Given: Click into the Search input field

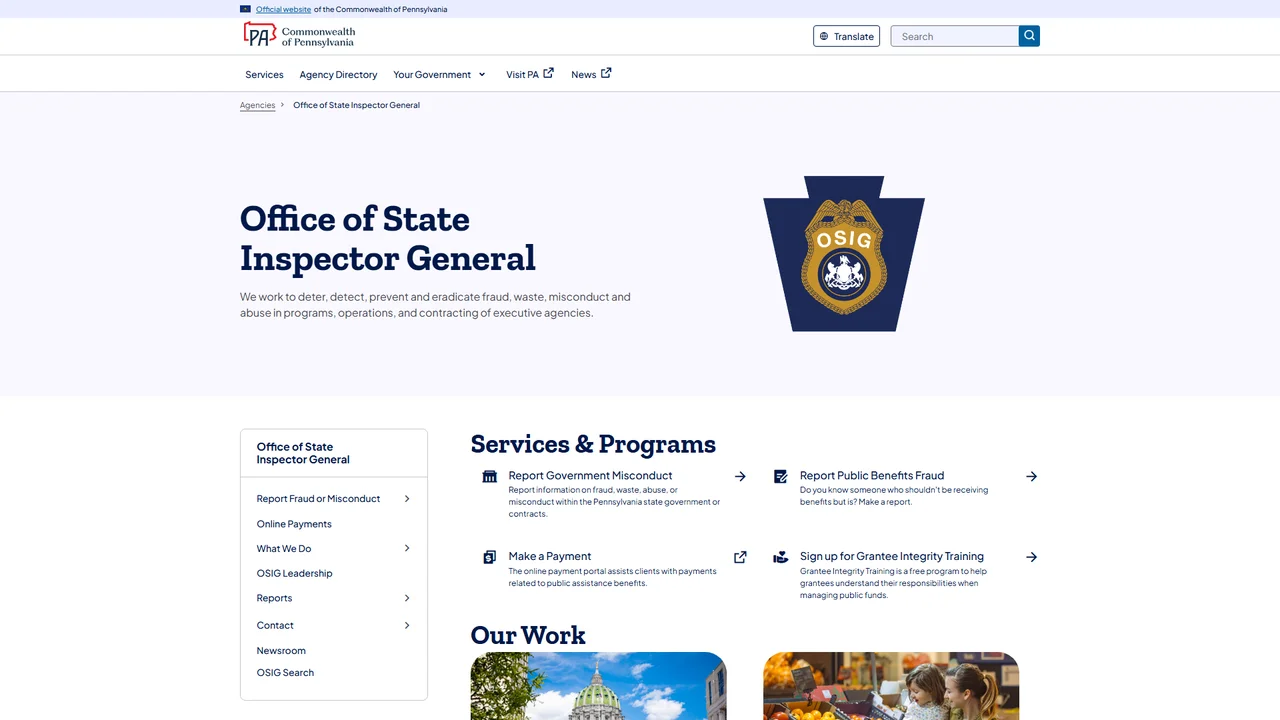Looking at the screenshot, I should pyautogui.click(x=955, y=36).
